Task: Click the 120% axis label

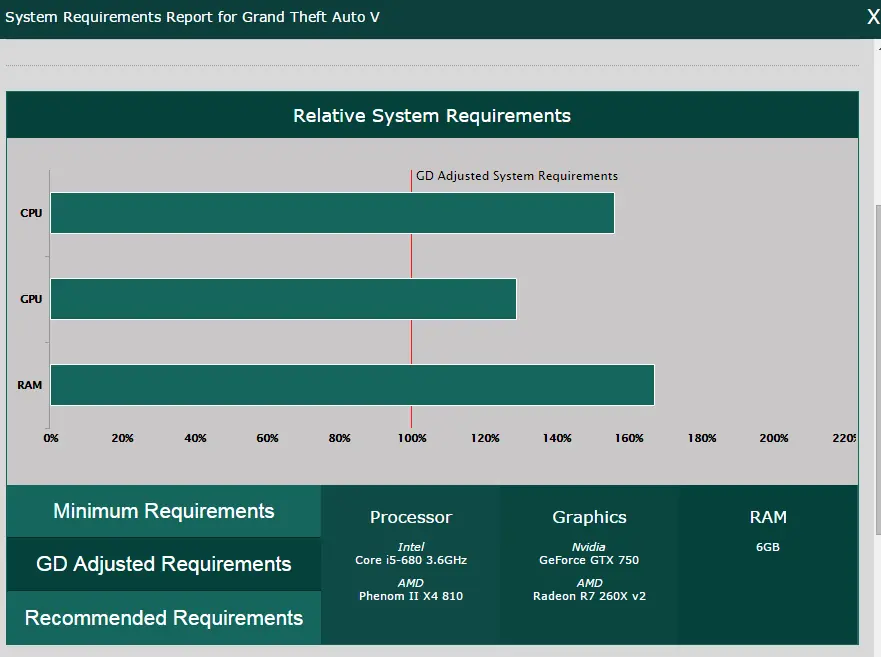Action: tap(485, 438)
